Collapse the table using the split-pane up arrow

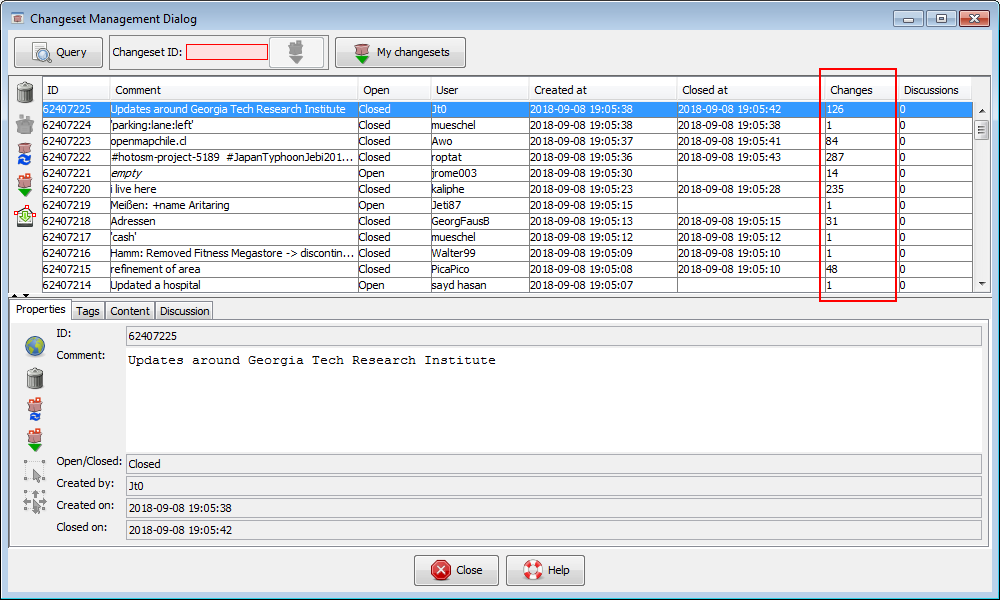click(x=14, y=296)
